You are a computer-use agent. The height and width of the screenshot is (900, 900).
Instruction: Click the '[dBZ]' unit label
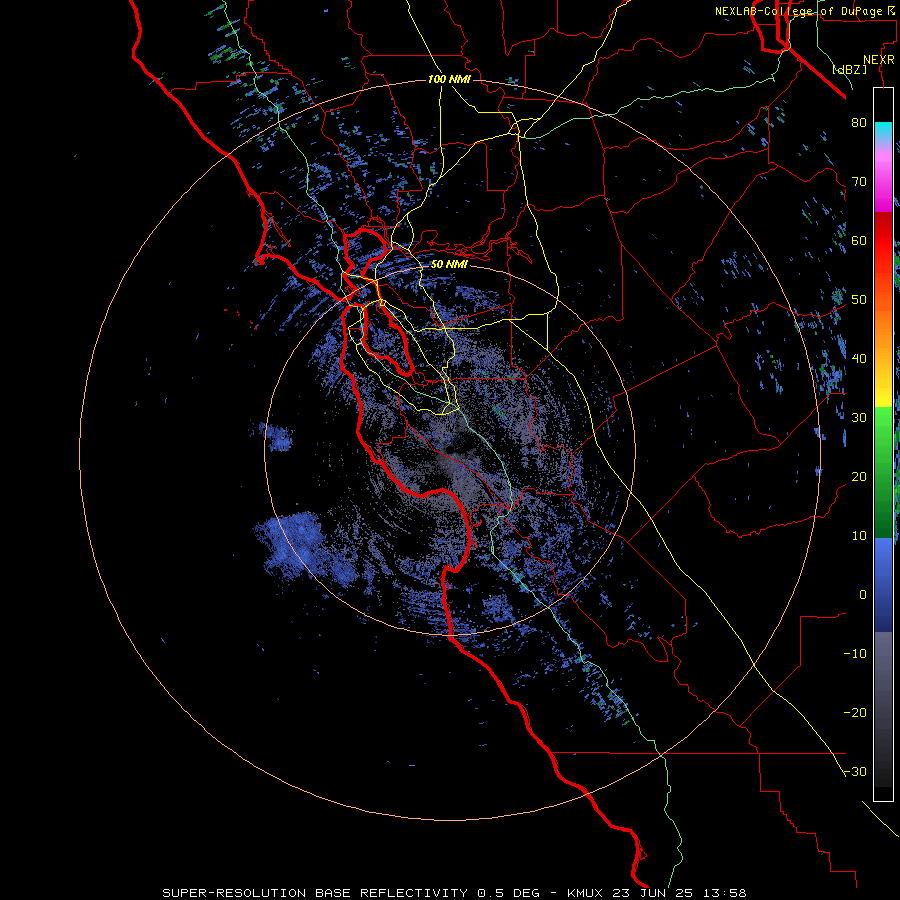pyautogui.click(x=849, y=69)
